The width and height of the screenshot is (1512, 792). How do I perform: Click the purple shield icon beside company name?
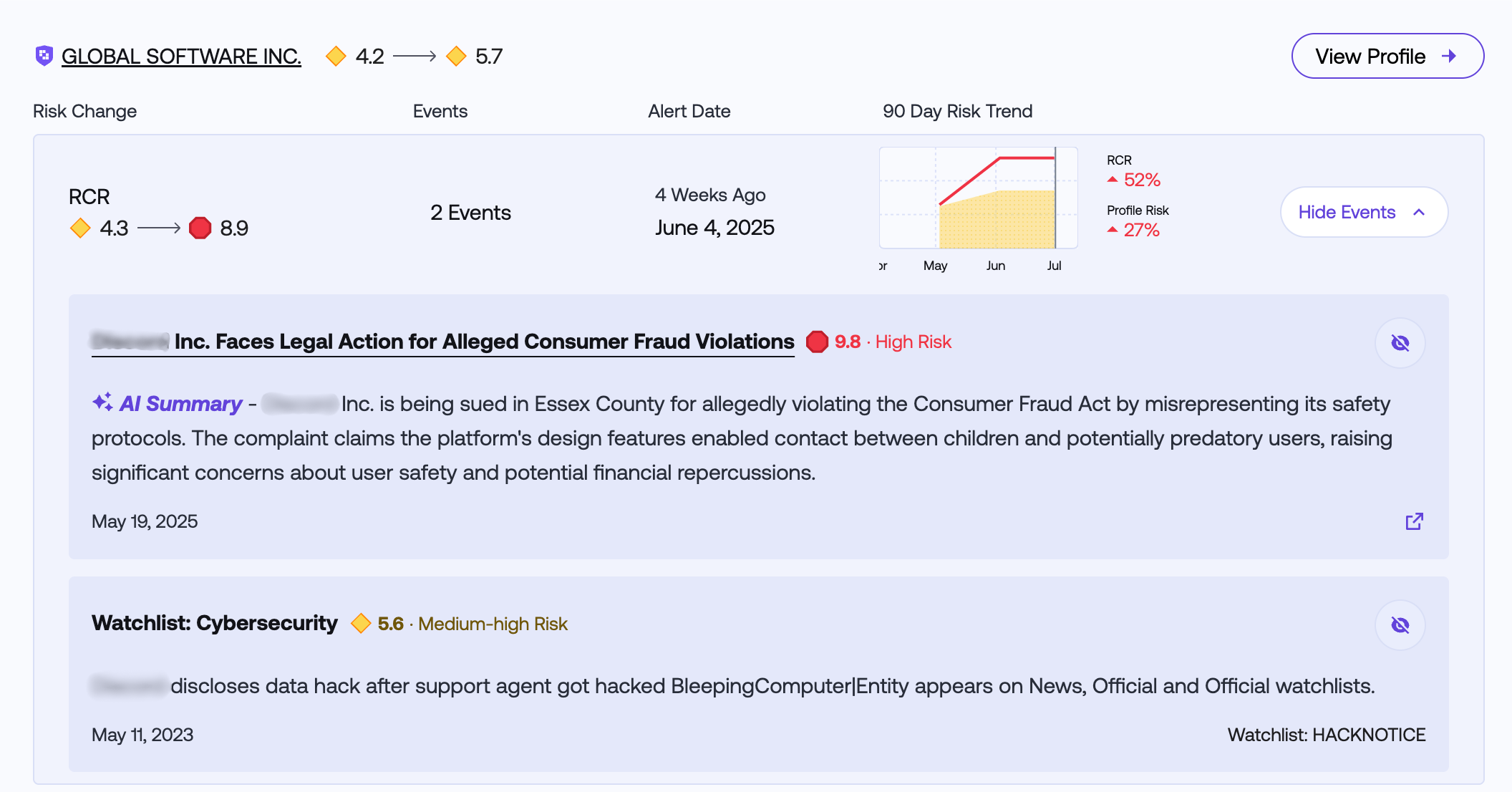44,56
